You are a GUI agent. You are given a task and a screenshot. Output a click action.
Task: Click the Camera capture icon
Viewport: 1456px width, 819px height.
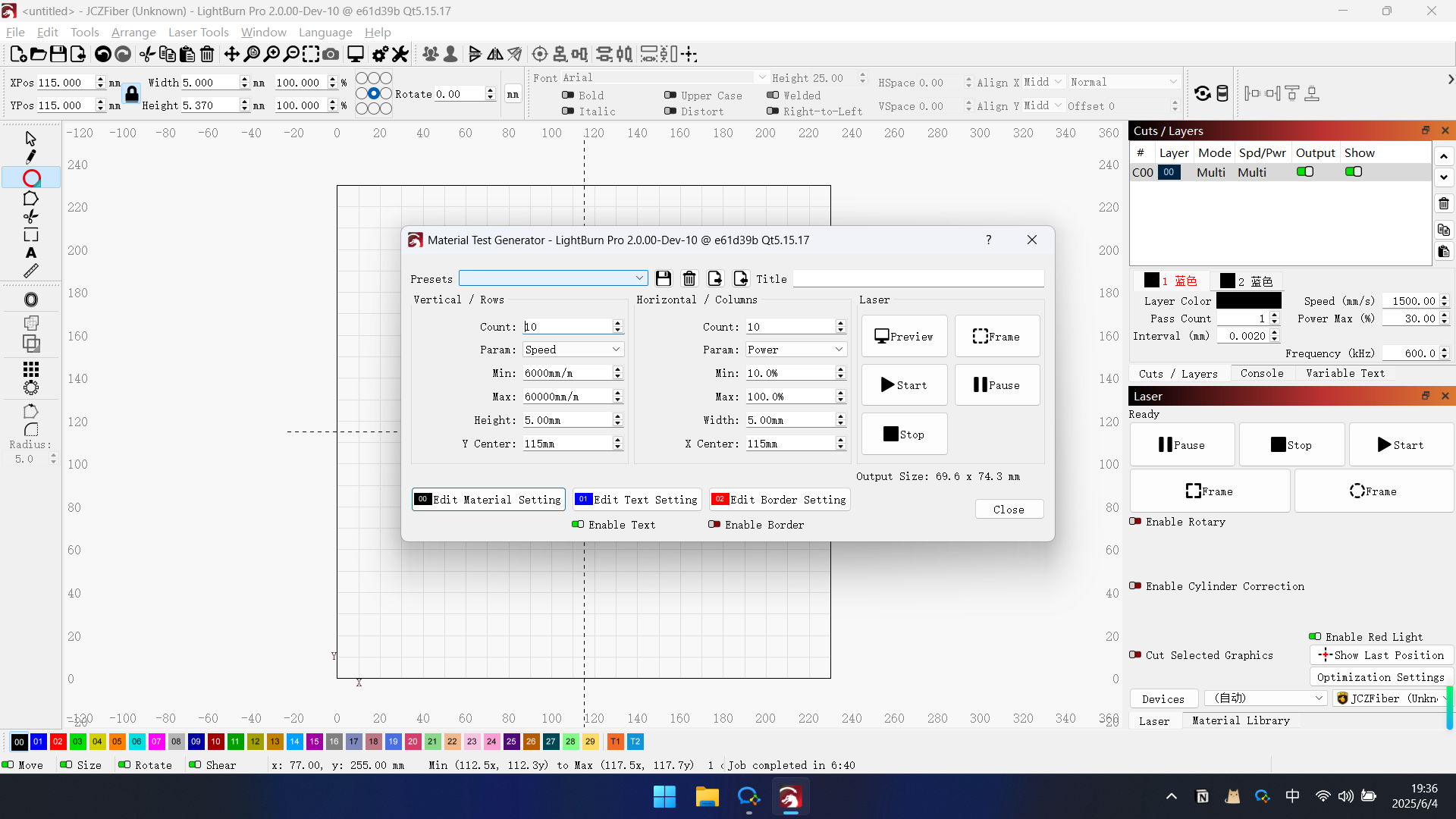pyautogui.click(x=331, y=54)
